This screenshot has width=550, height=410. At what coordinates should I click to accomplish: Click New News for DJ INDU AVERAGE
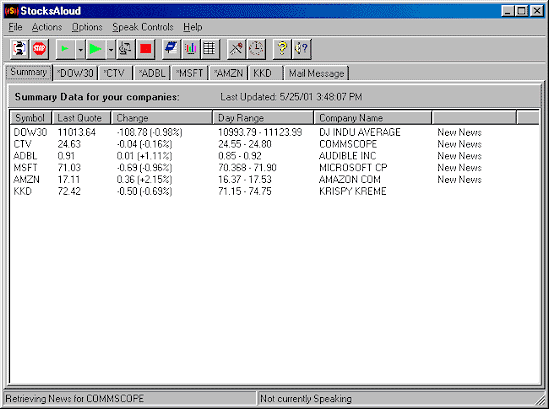pos(460,132)
